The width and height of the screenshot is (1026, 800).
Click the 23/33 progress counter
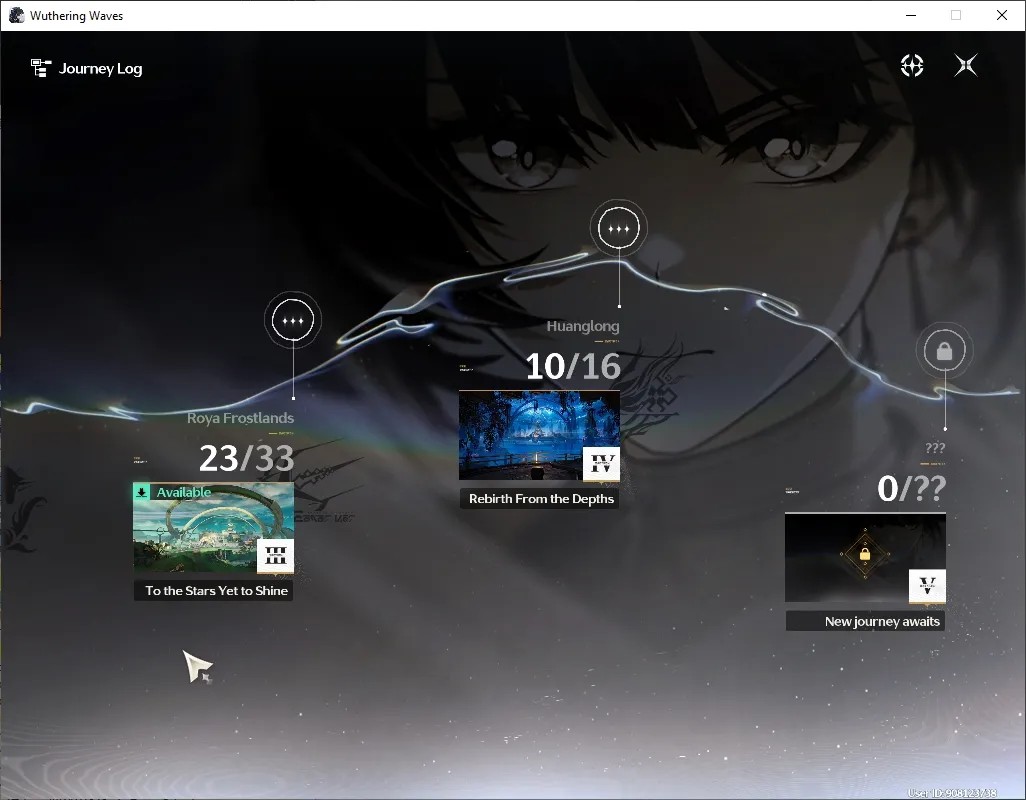click(x=247, y=458)
